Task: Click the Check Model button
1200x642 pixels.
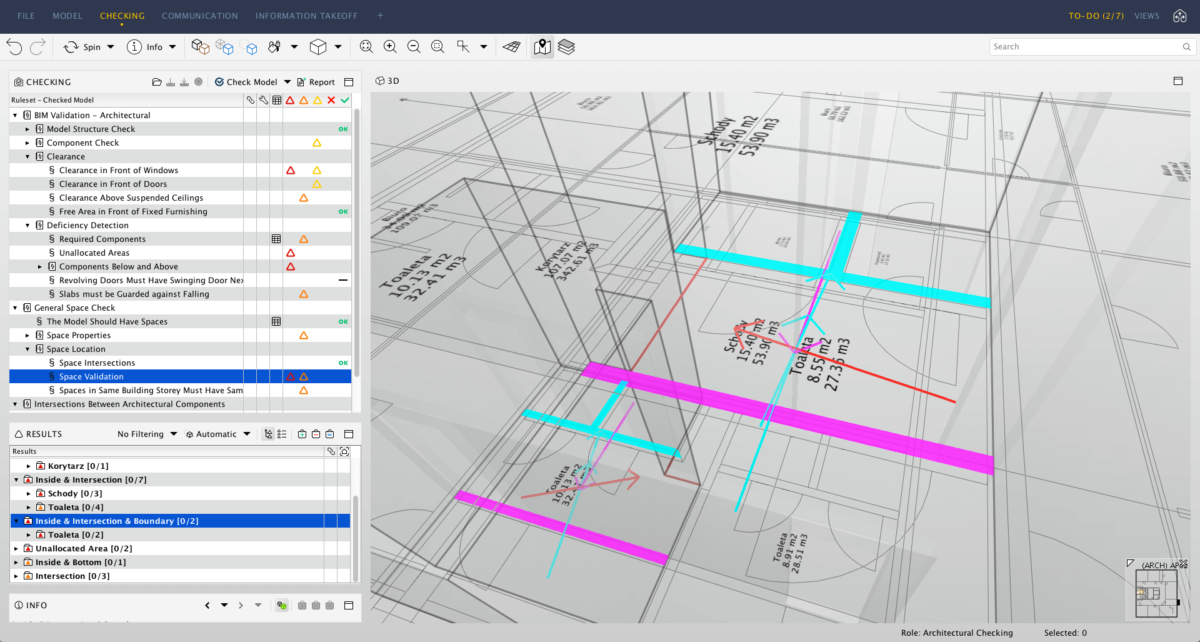Action: [x=246, y=82]
